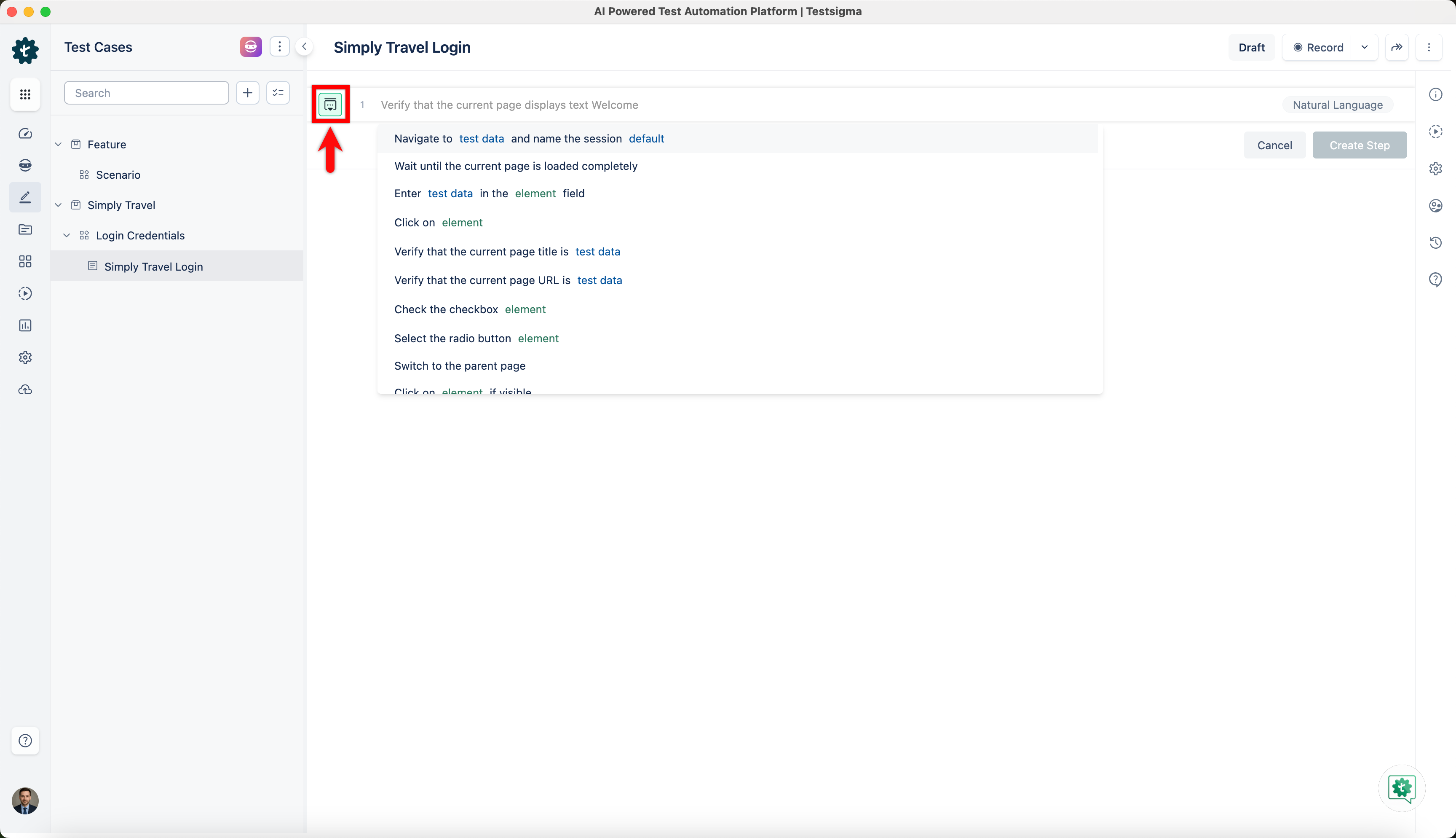Click the cloud upload icon in sidebar
1456x838 pixels.
coord(25,389)
